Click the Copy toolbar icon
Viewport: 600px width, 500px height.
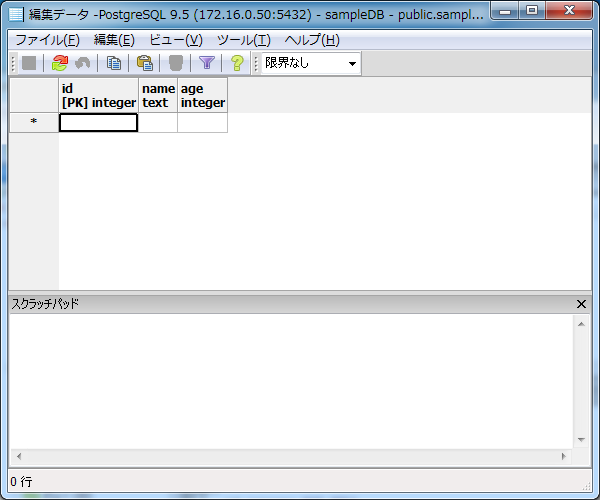coord(114,63)
